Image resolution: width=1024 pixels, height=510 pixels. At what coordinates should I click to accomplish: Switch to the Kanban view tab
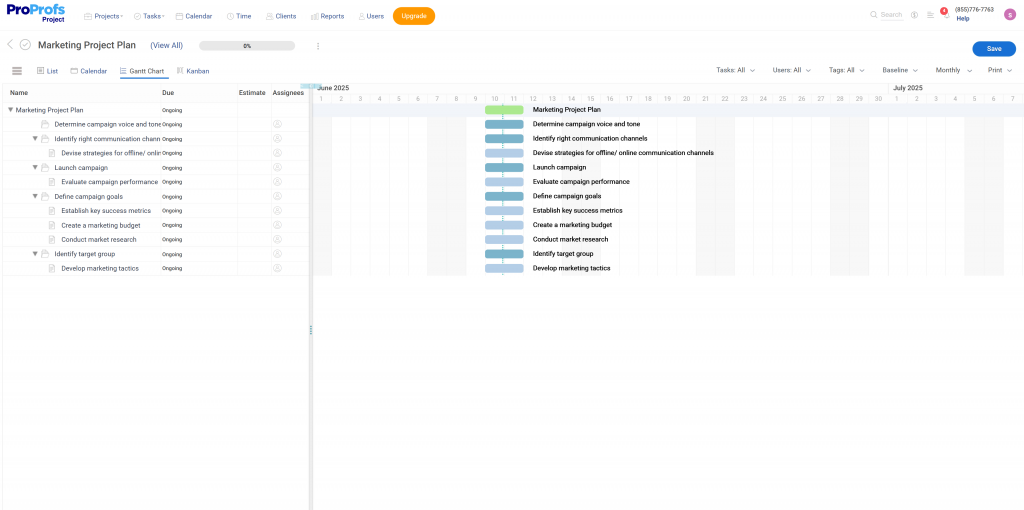[193, 71]
